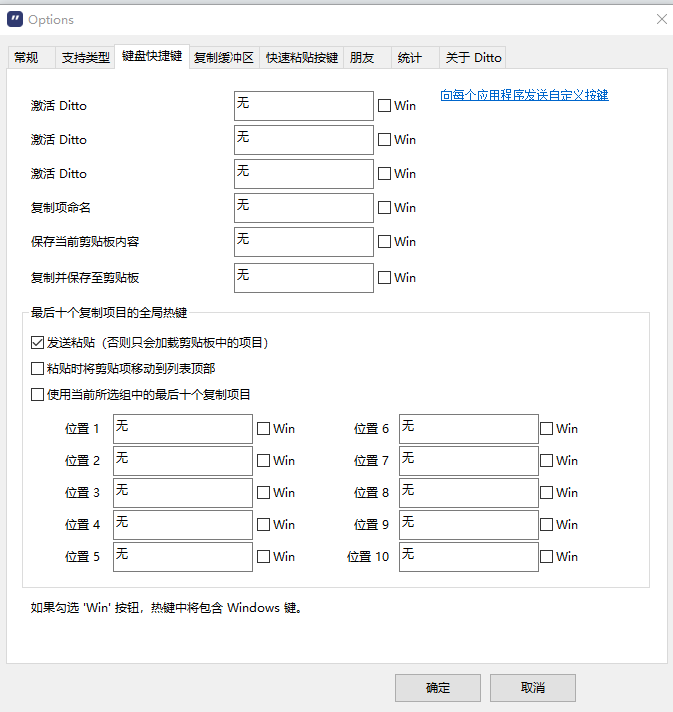Image resolution: width=673 pixels, height=712 pixels.
Task: Click the 位置 4 hotkey field
Action: tap(183, 525)
